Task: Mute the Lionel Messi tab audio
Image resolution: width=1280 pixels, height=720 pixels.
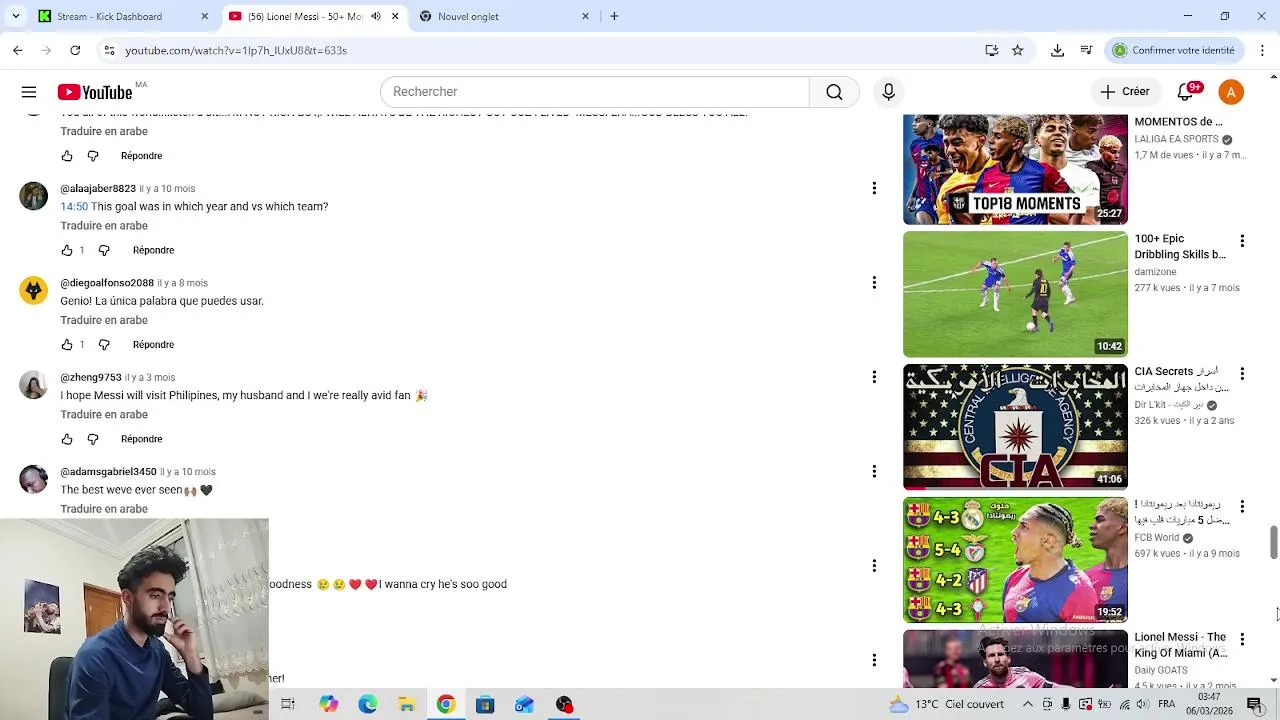Action: pyautogui.click(x=376, y=16)
